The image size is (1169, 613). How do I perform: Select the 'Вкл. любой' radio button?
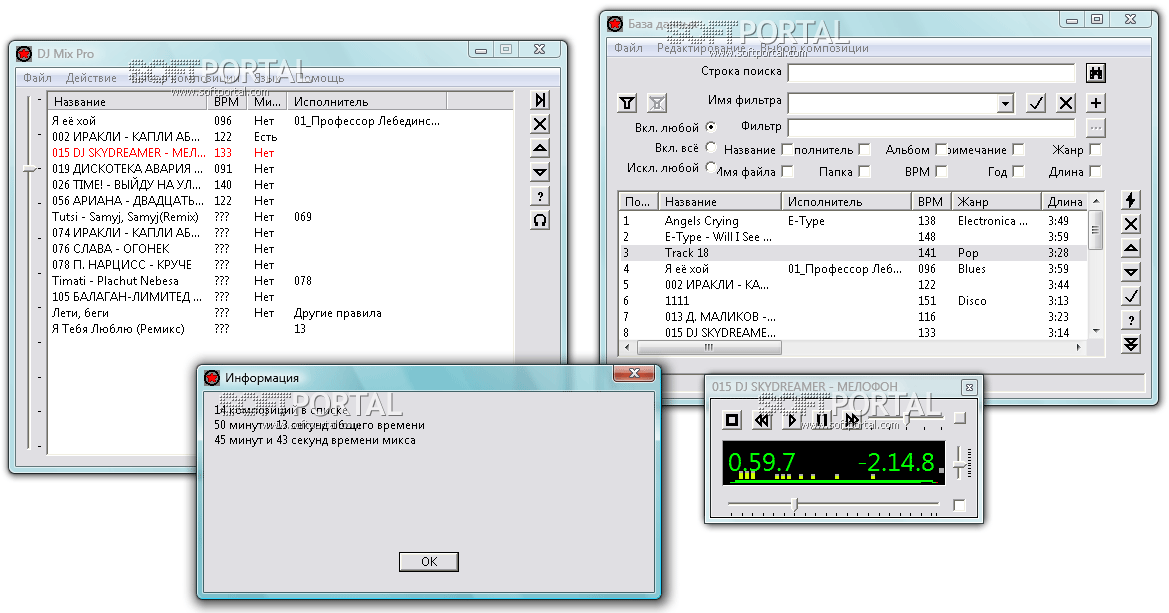tap(711, 127)
